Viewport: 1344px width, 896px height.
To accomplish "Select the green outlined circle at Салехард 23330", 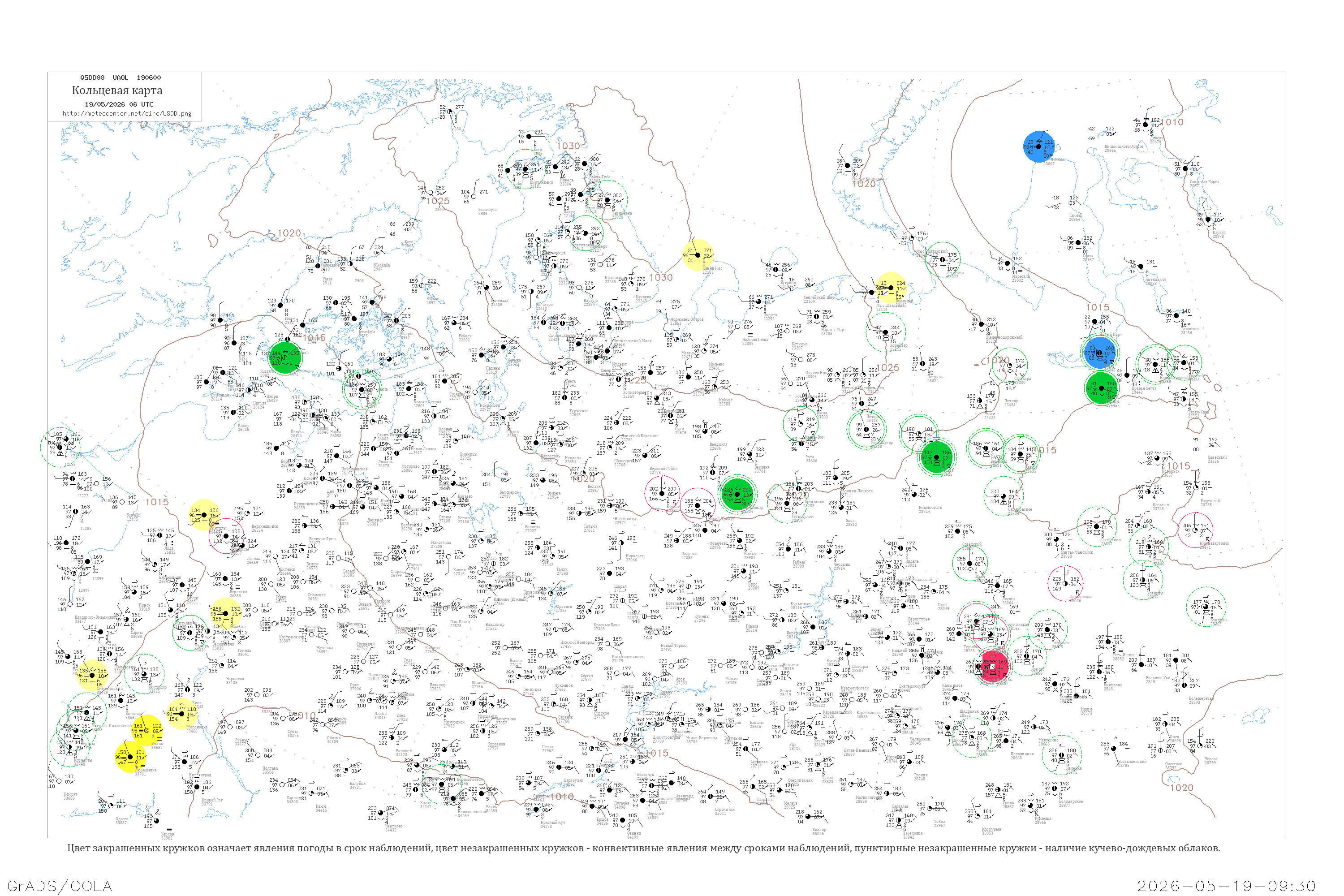I will [x=1009, y=366].
